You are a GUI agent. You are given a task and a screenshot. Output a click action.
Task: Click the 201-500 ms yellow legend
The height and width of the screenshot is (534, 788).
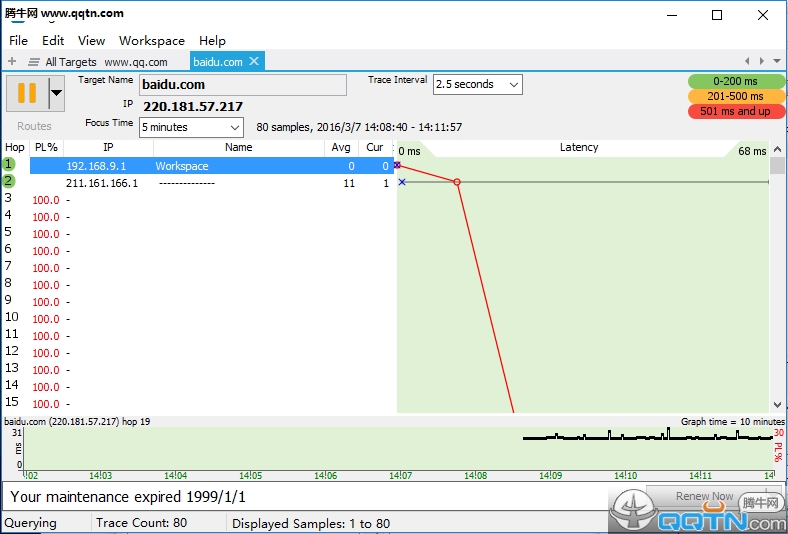(736, 96)
